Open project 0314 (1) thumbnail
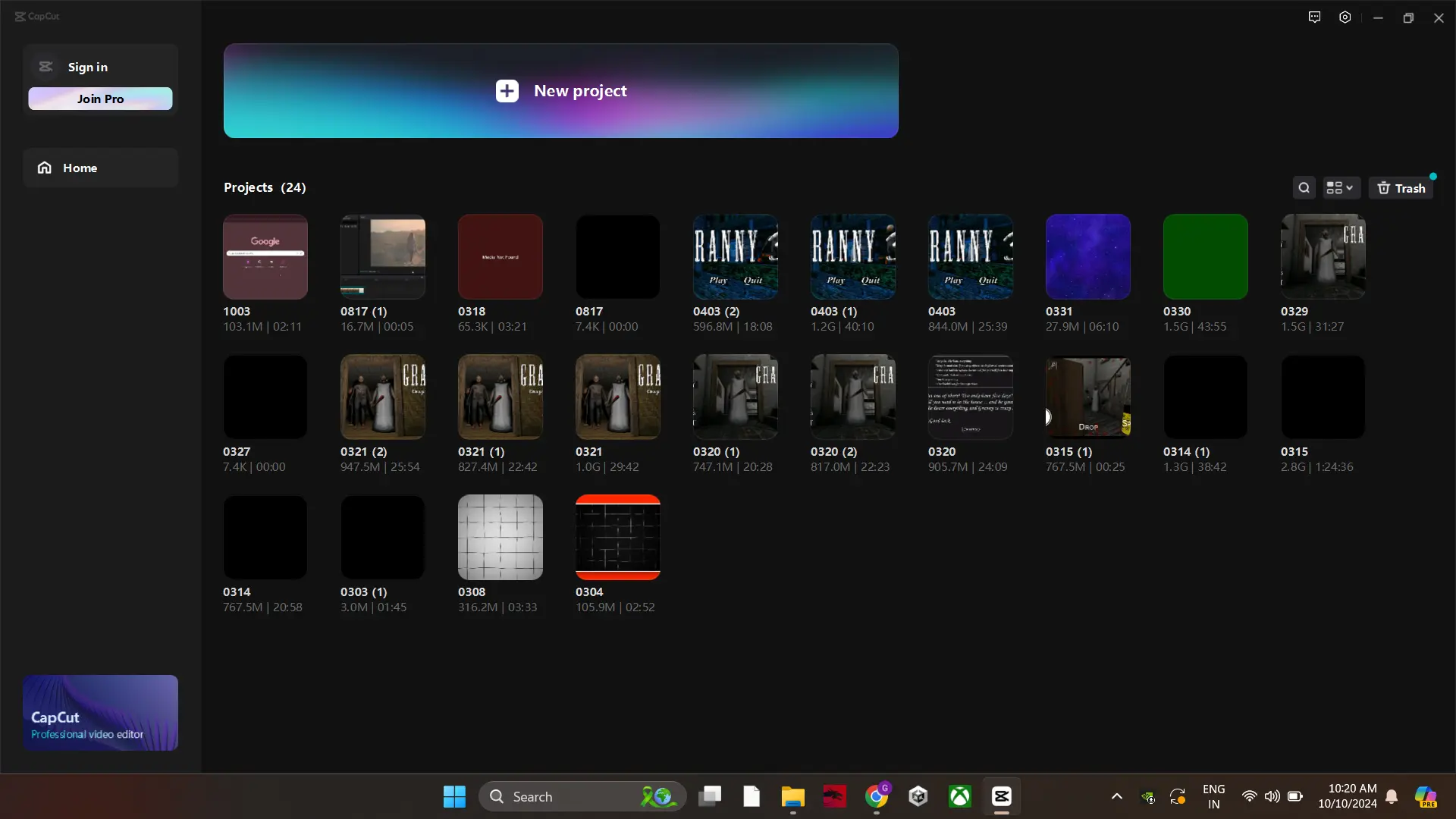1456x819 pixels. [x=1206, y=397]
